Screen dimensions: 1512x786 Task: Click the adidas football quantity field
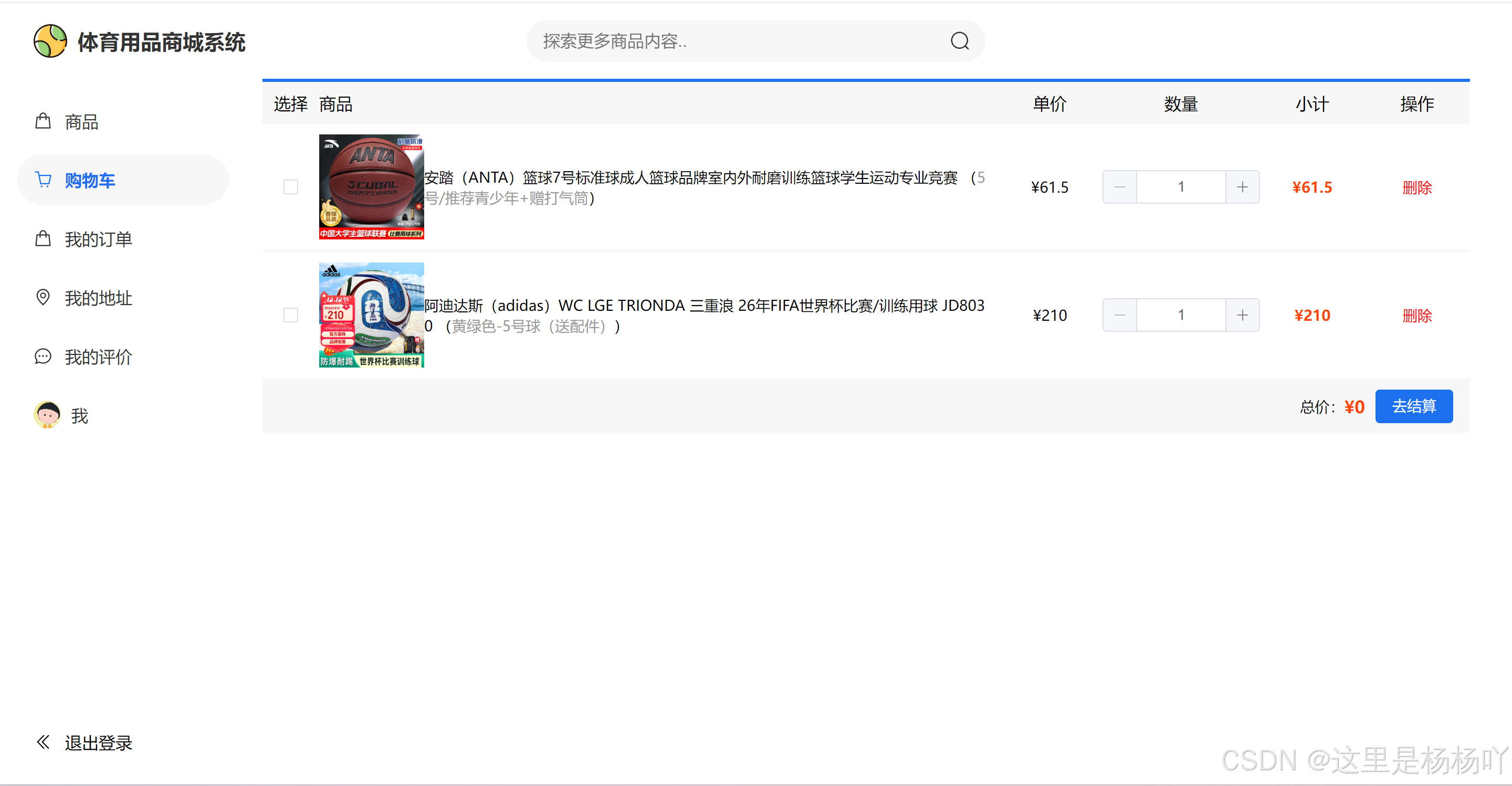(x=1181, y=315)
